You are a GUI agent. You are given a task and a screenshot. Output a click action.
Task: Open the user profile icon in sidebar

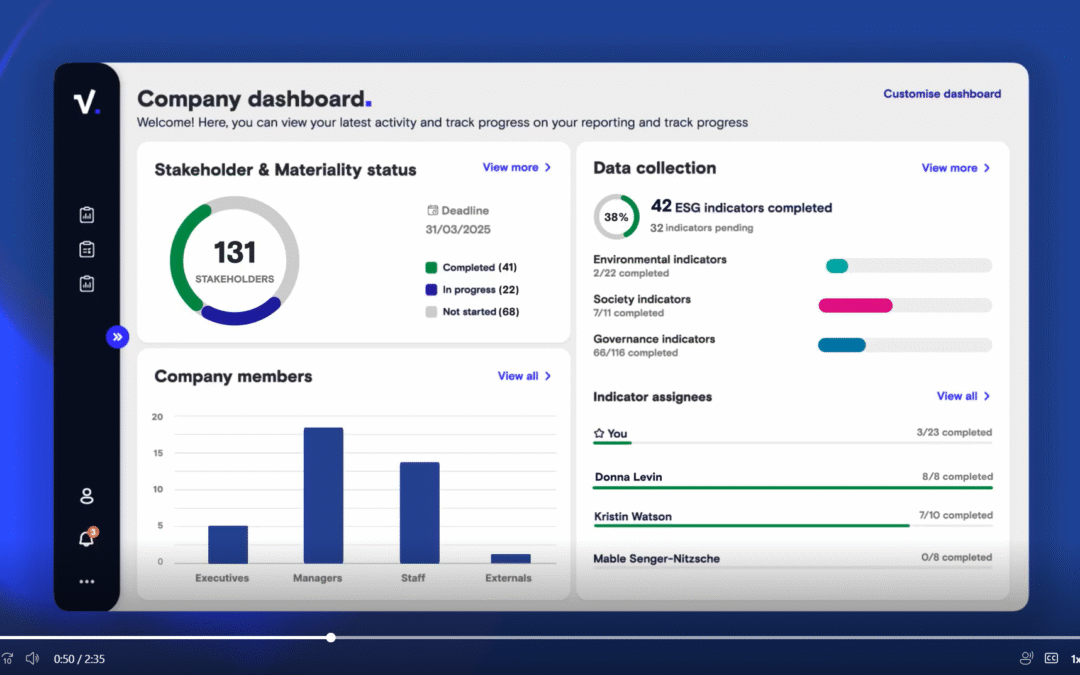pos(86,496)
